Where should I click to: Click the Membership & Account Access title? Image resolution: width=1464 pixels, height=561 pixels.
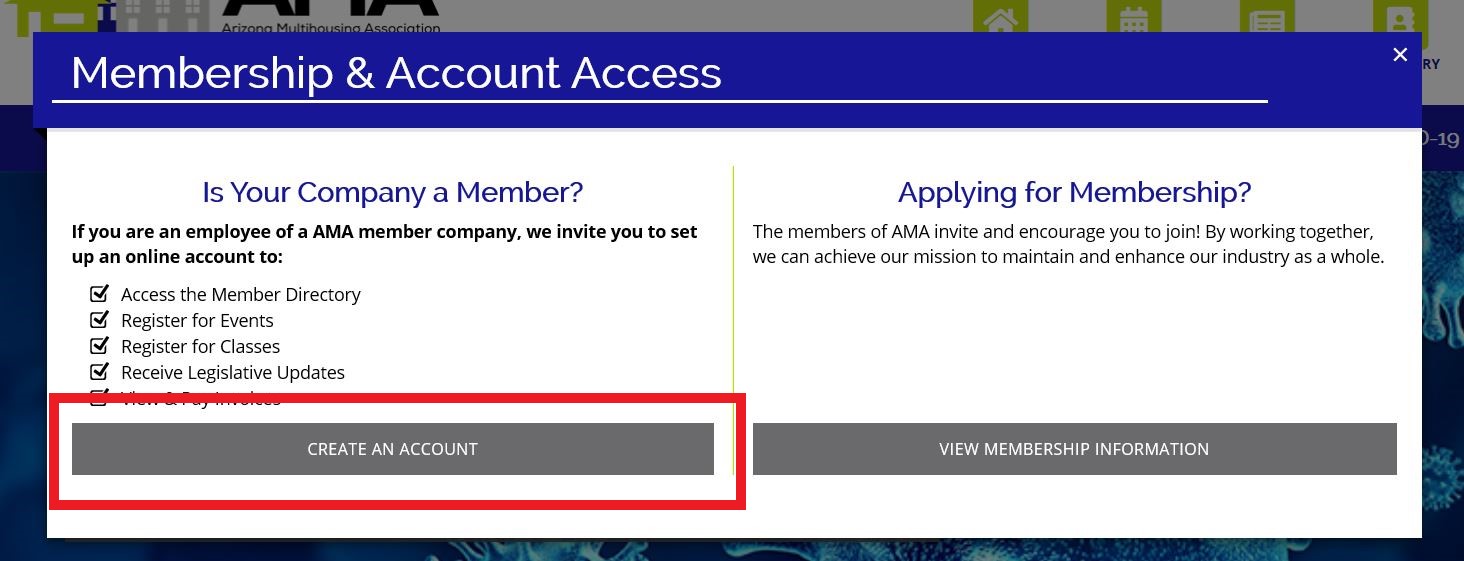pyautogui.click(x=396, y=73)
